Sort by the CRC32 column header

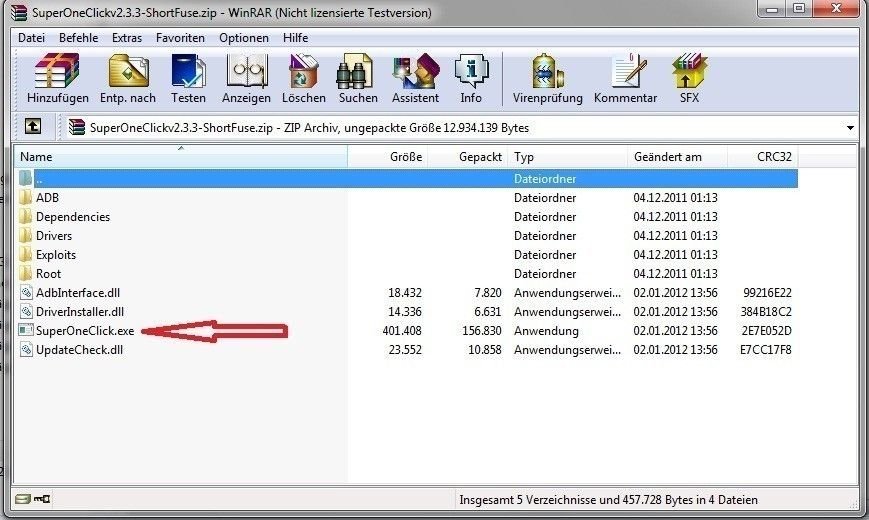[763, 156]
